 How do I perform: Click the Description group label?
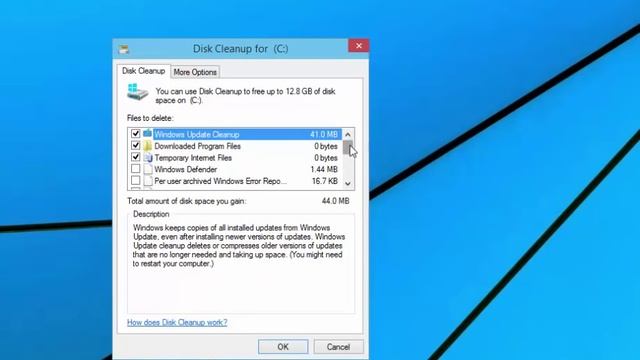click(x=151, y=214)
